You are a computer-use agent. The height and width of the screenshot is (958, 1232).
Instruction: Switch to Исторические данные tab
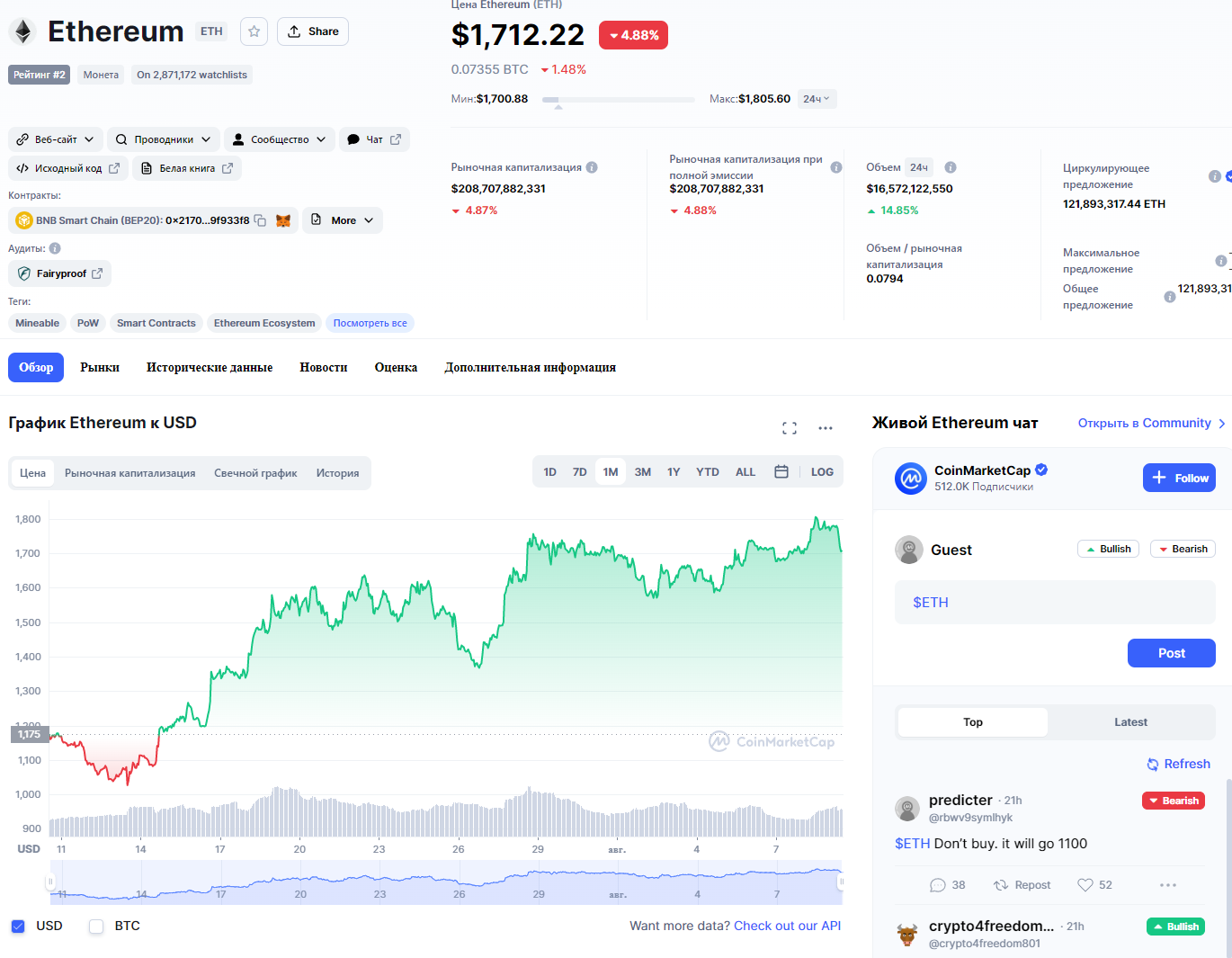point(210,367)
